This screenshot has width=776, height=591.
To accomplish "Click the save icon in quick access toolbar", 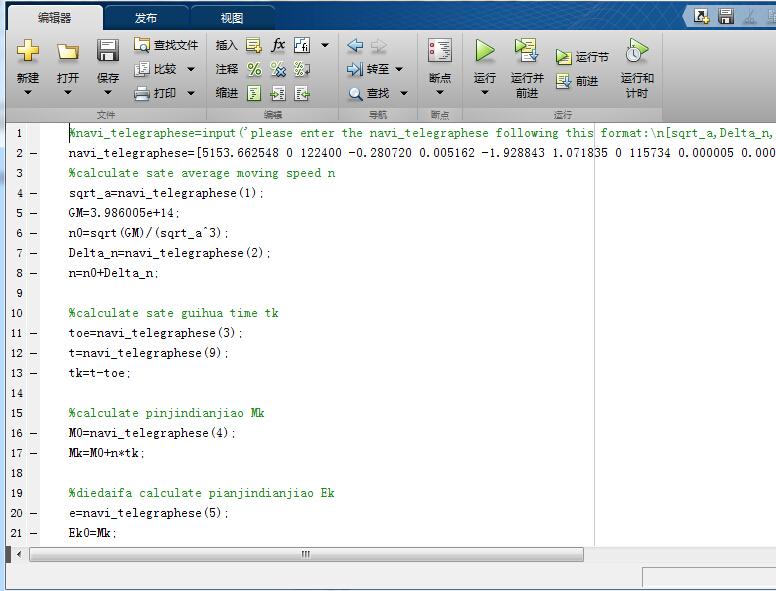I will [726, 16].
